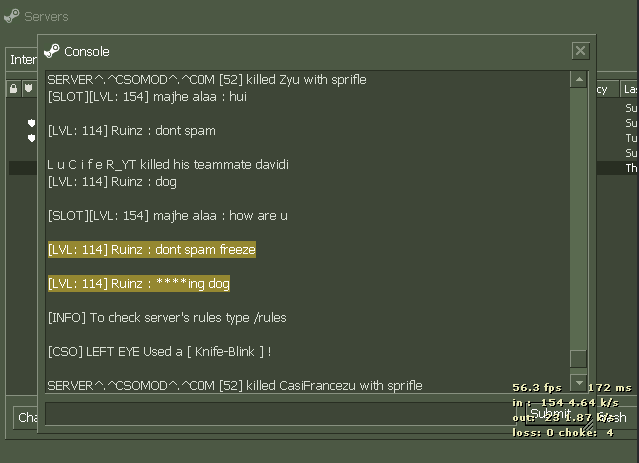
Task: Select the highlighted 'dont spam freeze' console line
Action: (x=151, y=250)
